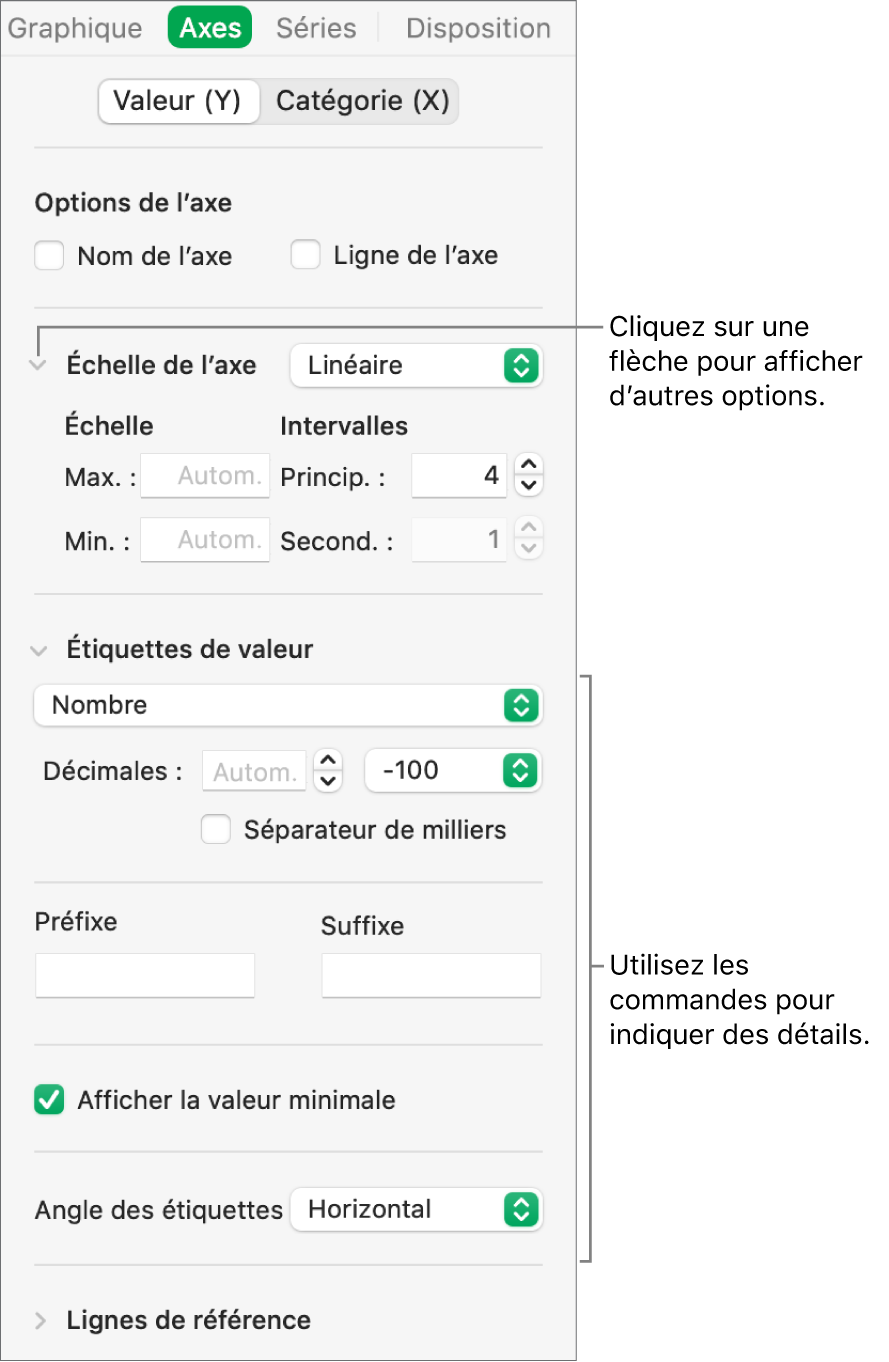Toggle the Séparateur de milliers checkbox
Screen dimensions: 889x1362
point(216,830)
